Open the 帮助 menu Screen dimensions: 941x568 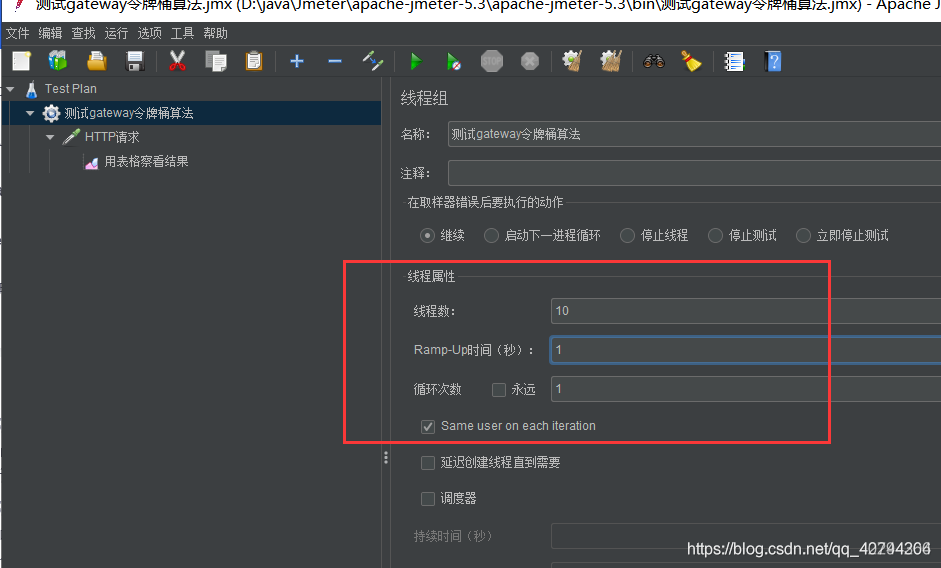click(x=215, y=33)
